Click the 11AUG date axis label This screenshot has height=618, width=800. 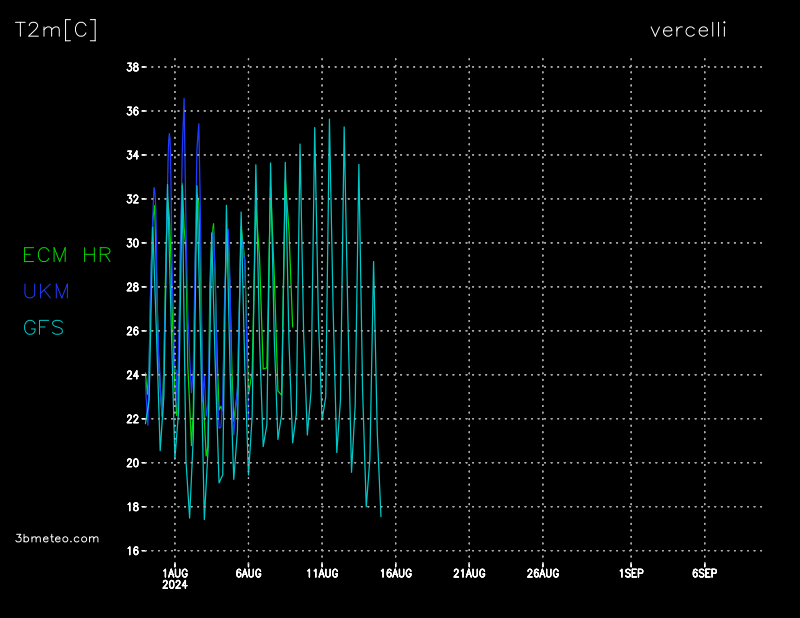tap(322, 573)
